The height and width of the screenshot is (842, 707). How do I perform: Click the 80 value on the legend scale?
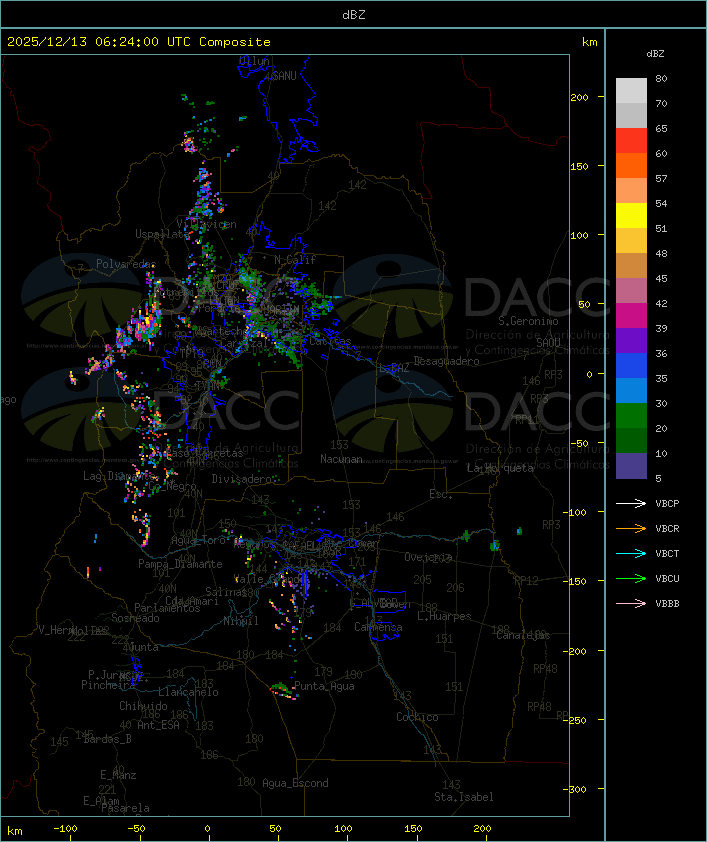[661, 78]
